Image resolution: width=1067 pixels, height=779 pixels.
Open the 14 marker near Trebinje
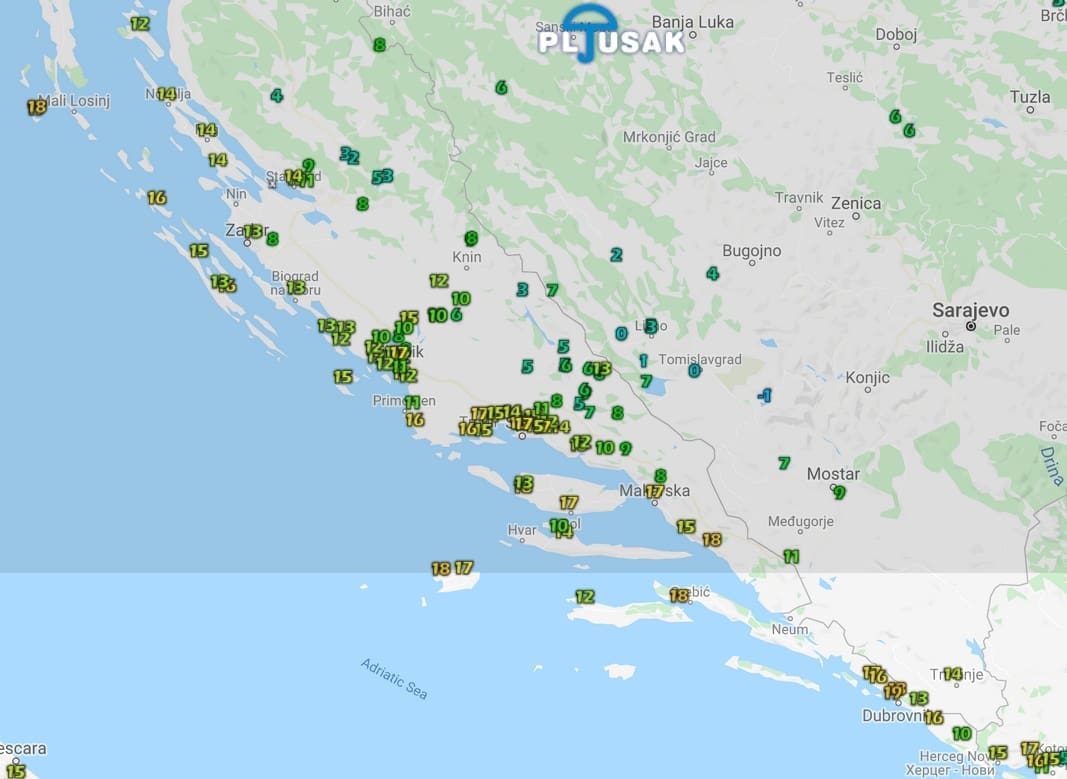point(952,674)
